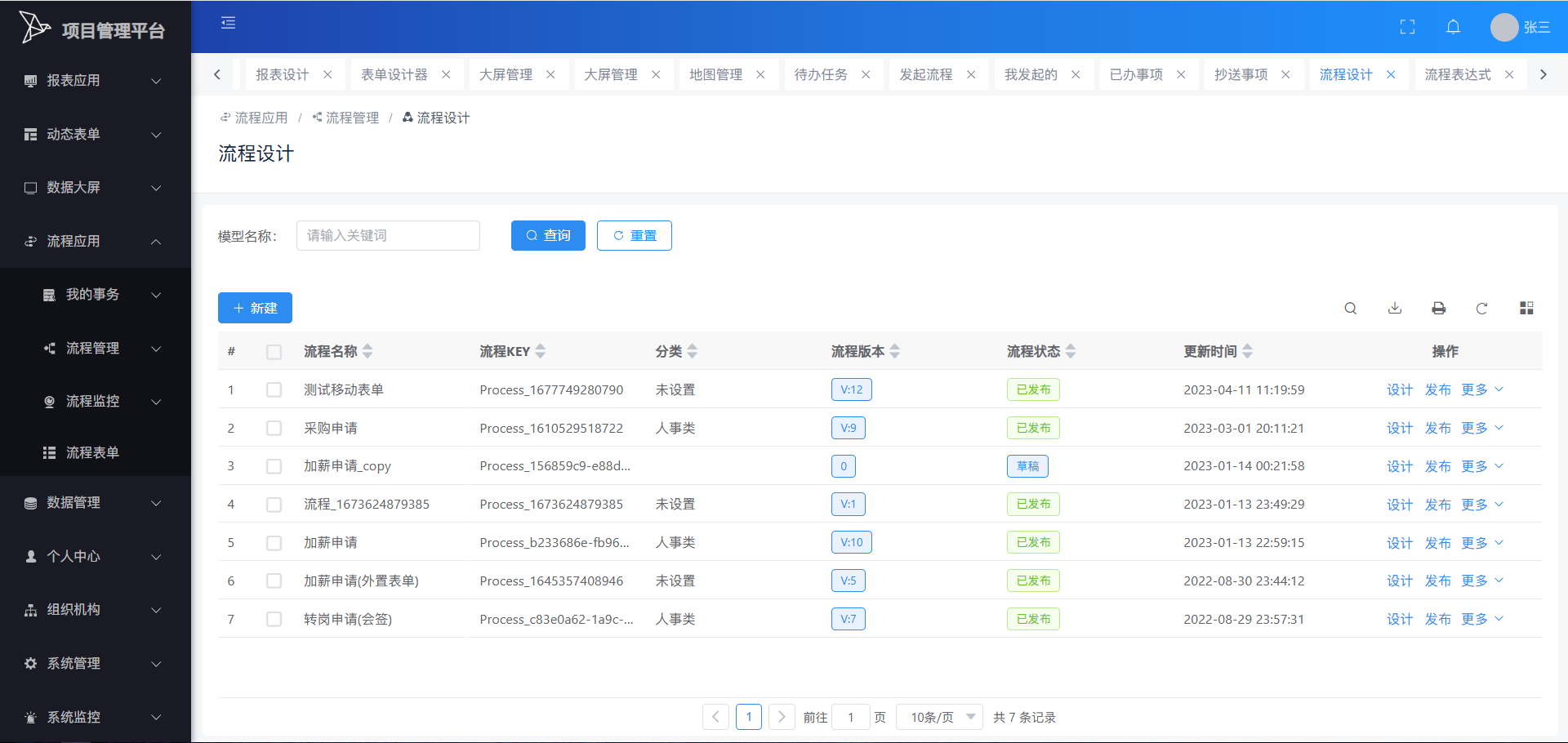Click the 查询 search button
This screenshot has width=1568, height=743.
(x=548, y=235)
